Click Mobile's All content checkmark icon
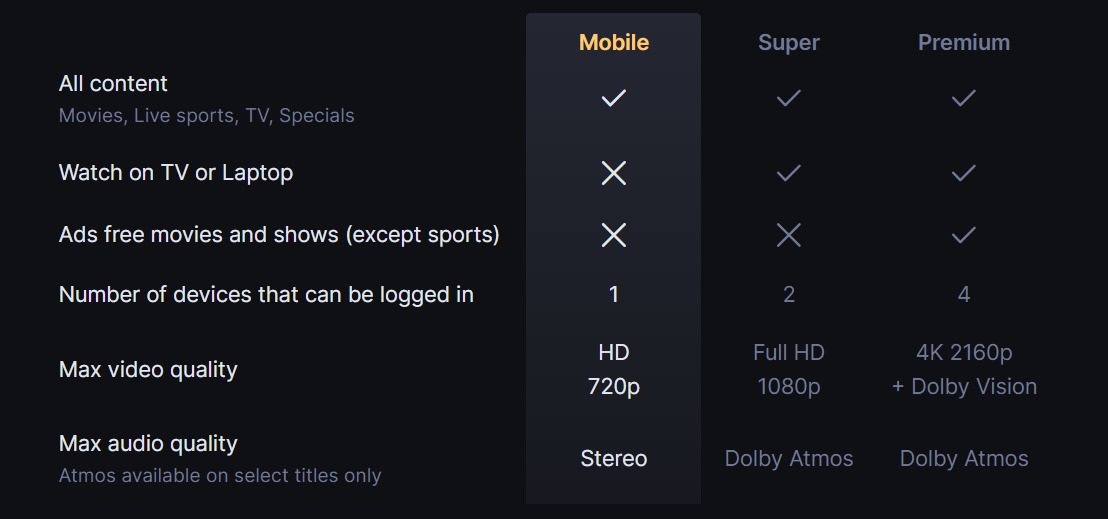 (x=613, y=98)
